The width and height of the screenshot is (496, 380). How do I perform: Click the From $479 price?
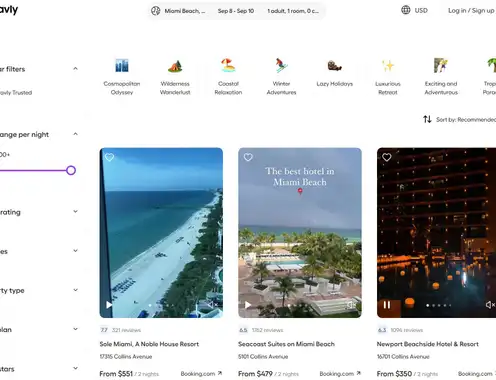click(255, 374)
